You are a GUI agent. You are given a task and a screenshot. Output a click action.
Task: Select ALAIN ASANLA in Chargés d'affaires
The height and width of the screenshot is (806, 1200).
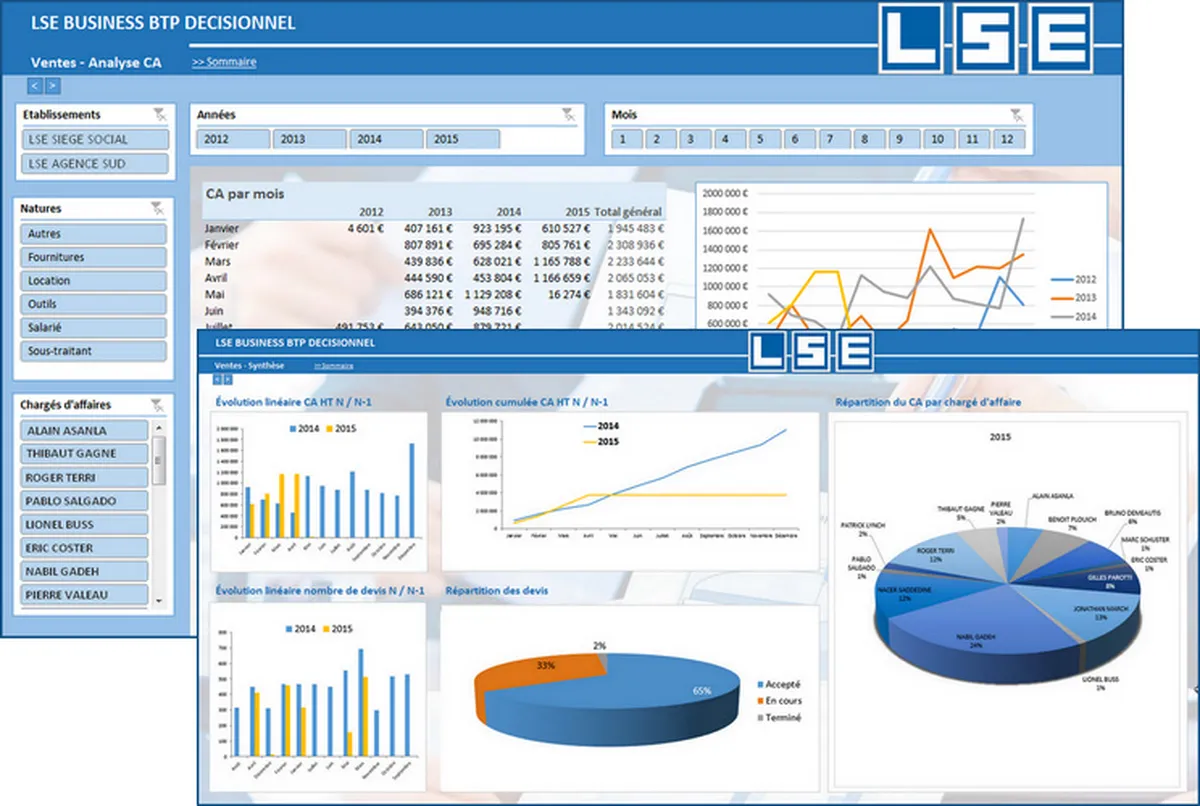pos(84,430)
